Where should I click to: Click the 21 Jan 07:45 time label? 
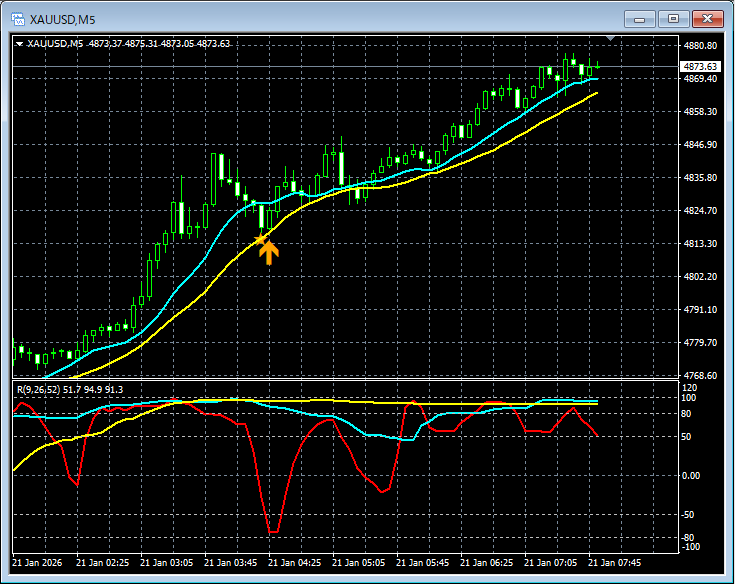(614, 562)
